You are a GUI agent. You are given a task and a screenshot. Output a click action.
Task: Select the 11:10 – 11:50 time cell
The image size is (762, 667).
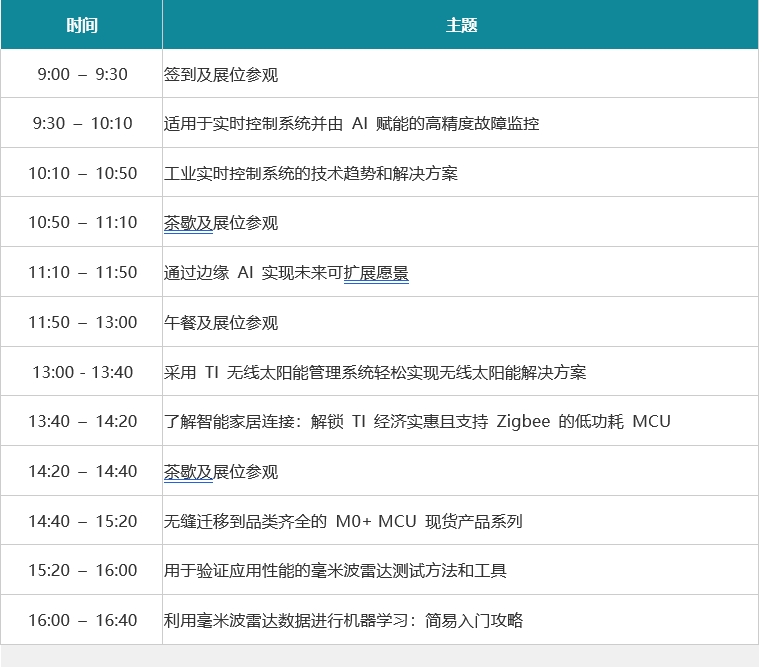pos(82,273)
